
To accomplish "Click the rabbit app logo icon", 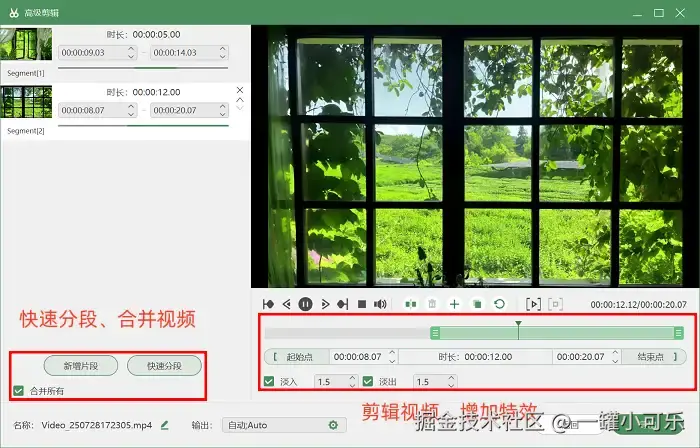I will coord(14,12).
